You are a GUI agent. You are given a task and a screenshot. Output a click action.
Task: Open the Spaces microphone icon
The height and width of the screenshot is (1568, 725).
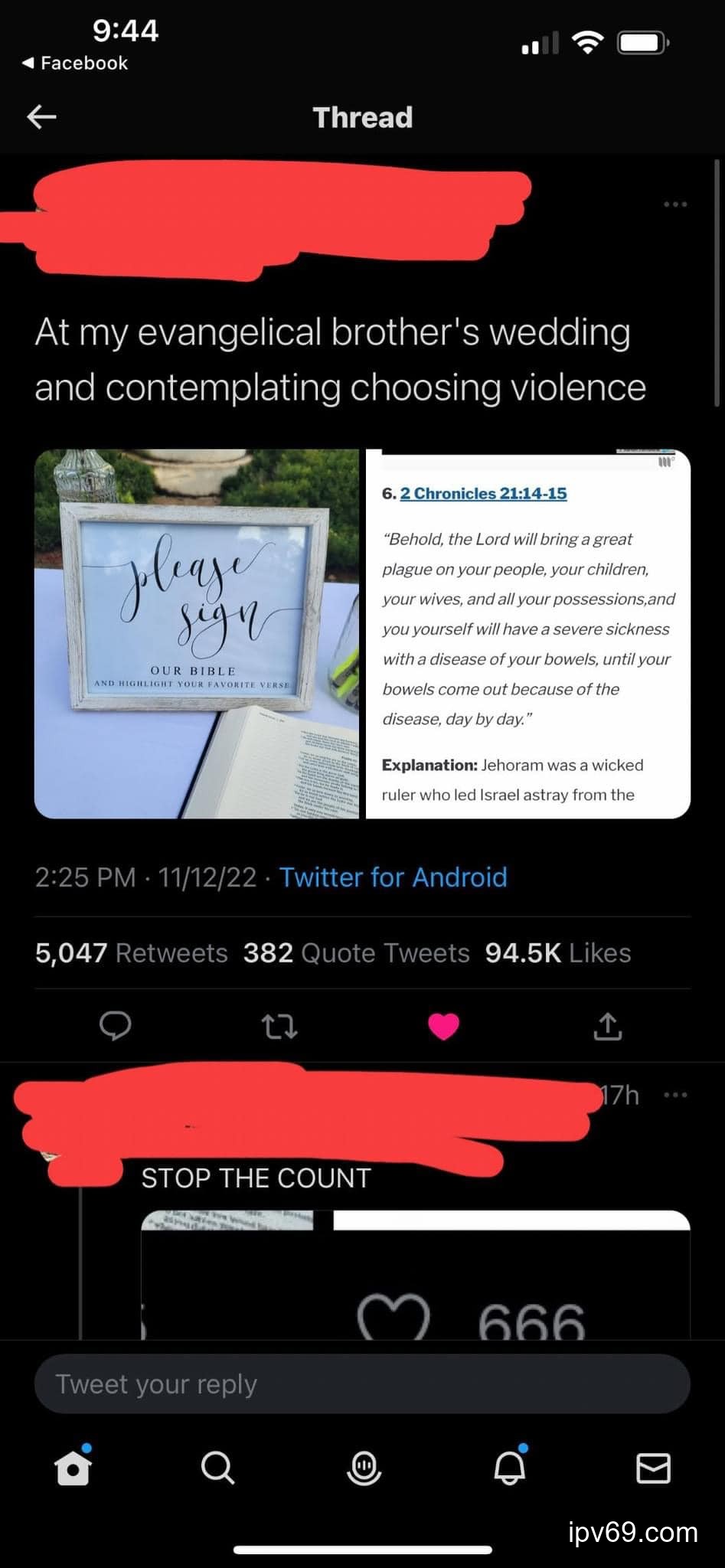pyautogui.click(x=364, y=1468)
